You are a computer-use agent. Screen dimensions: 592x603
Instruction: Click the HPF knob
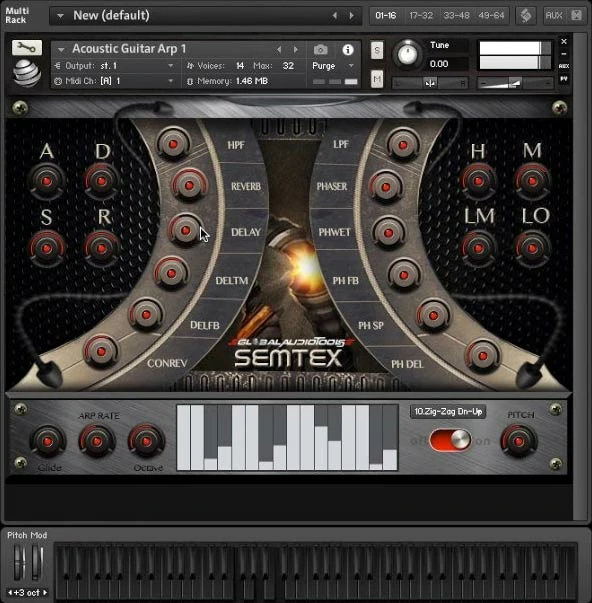[x=173, y=144]
